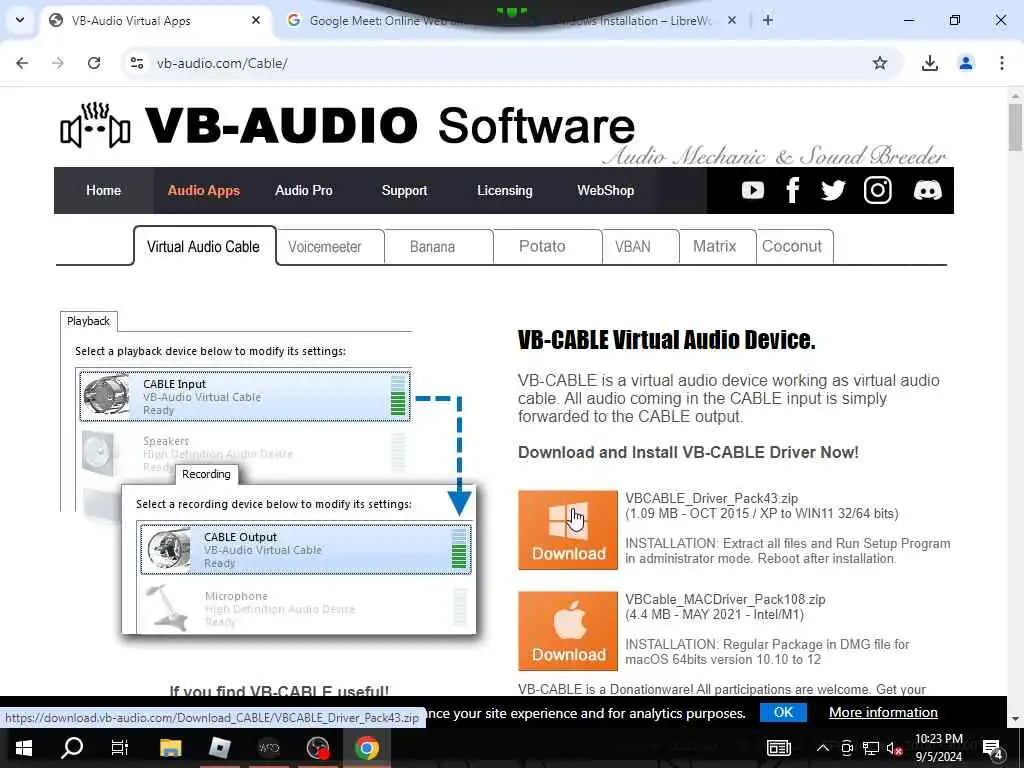
Task: View site information icon in address bar
Action: point(136,63)
